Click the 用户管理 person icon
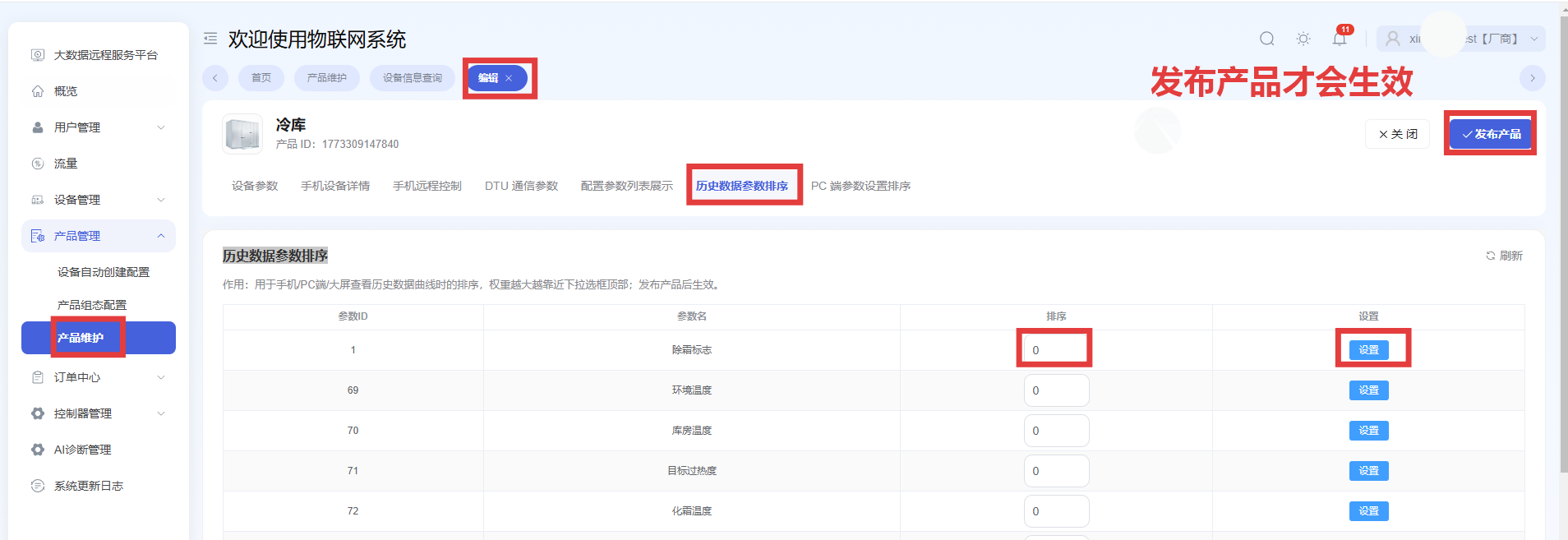 [38, 127]
